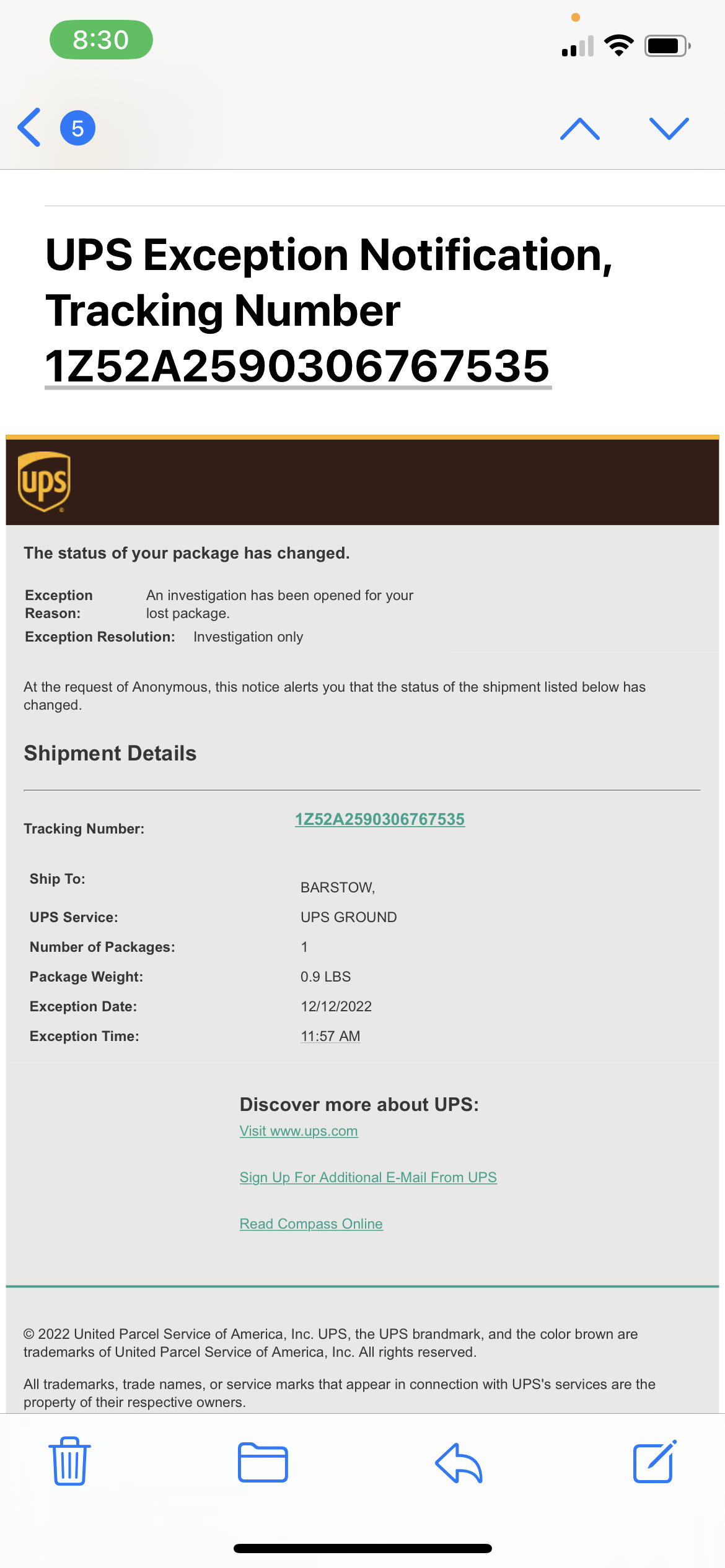Image resolution: width=725 pixels, height=1568 pixels.
Task: Go to next message with down chevron
Action: [669, 128]
